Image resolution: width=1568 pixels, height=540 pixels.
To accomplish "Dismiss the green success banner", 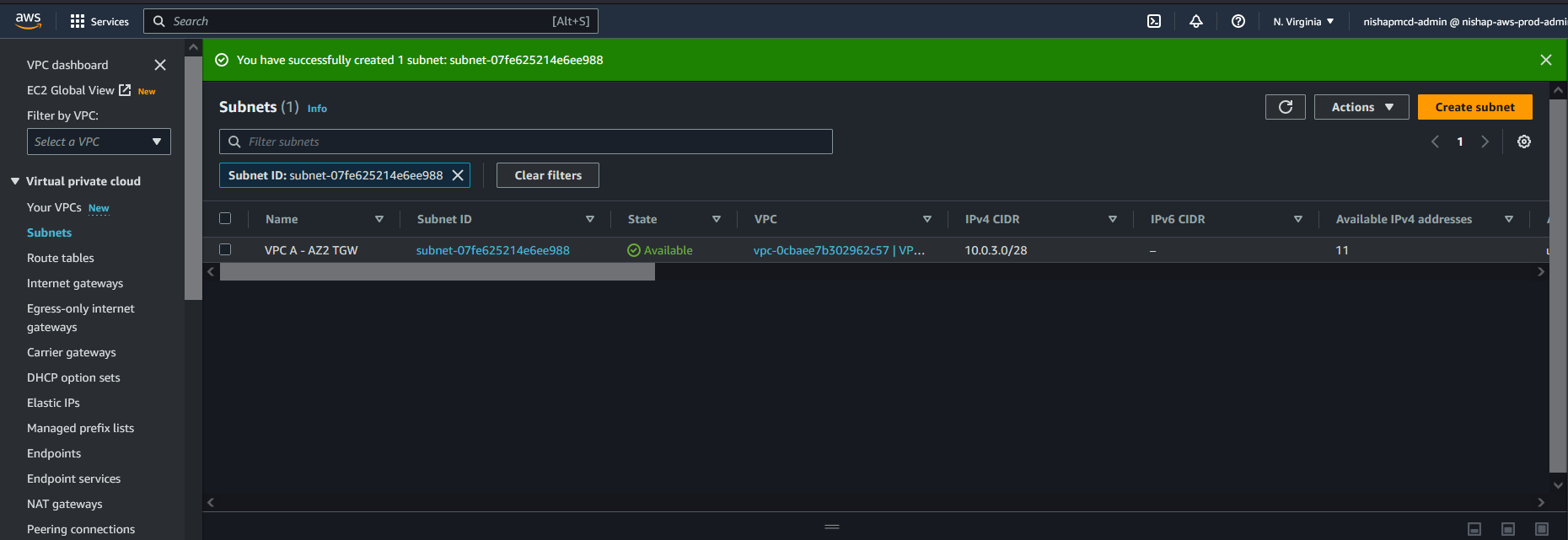I will click(x=1545, y=60).
